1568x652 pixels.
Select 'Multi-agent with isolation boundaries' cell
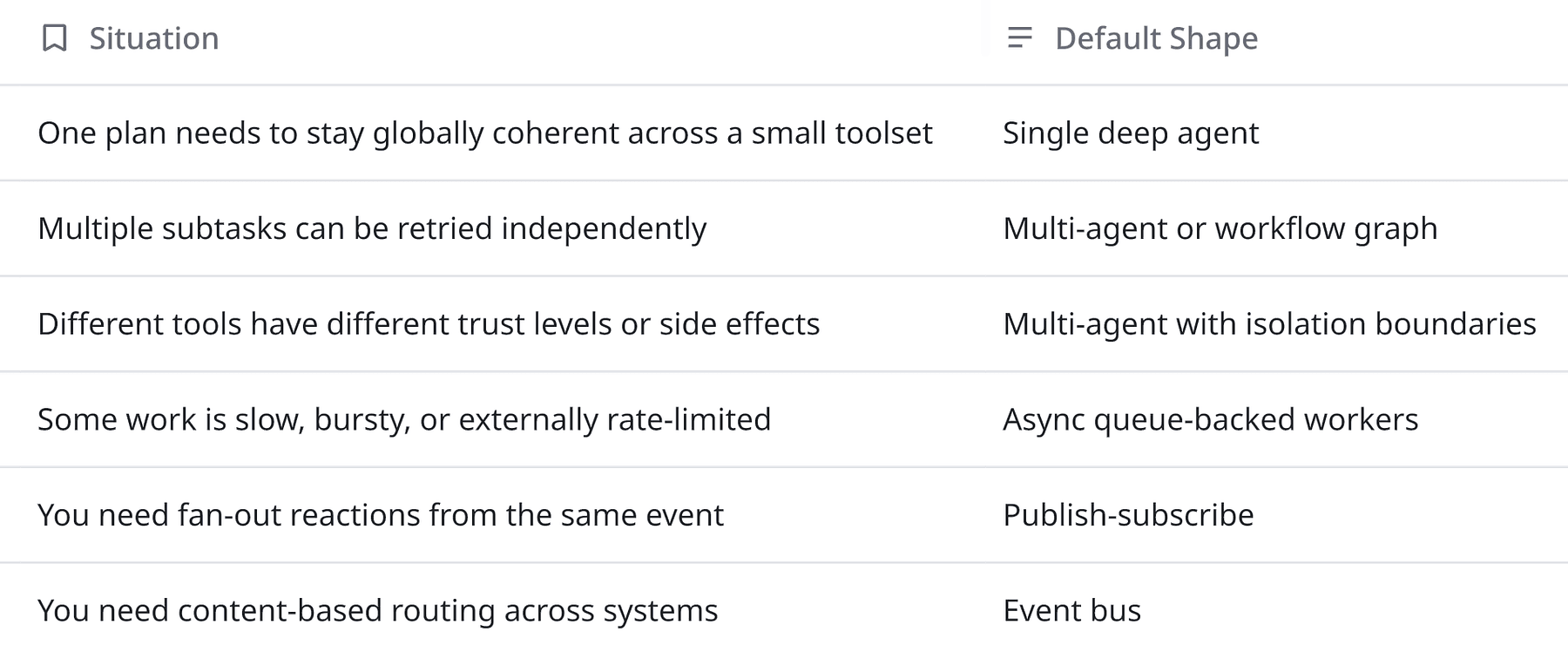coord(1269,324)
